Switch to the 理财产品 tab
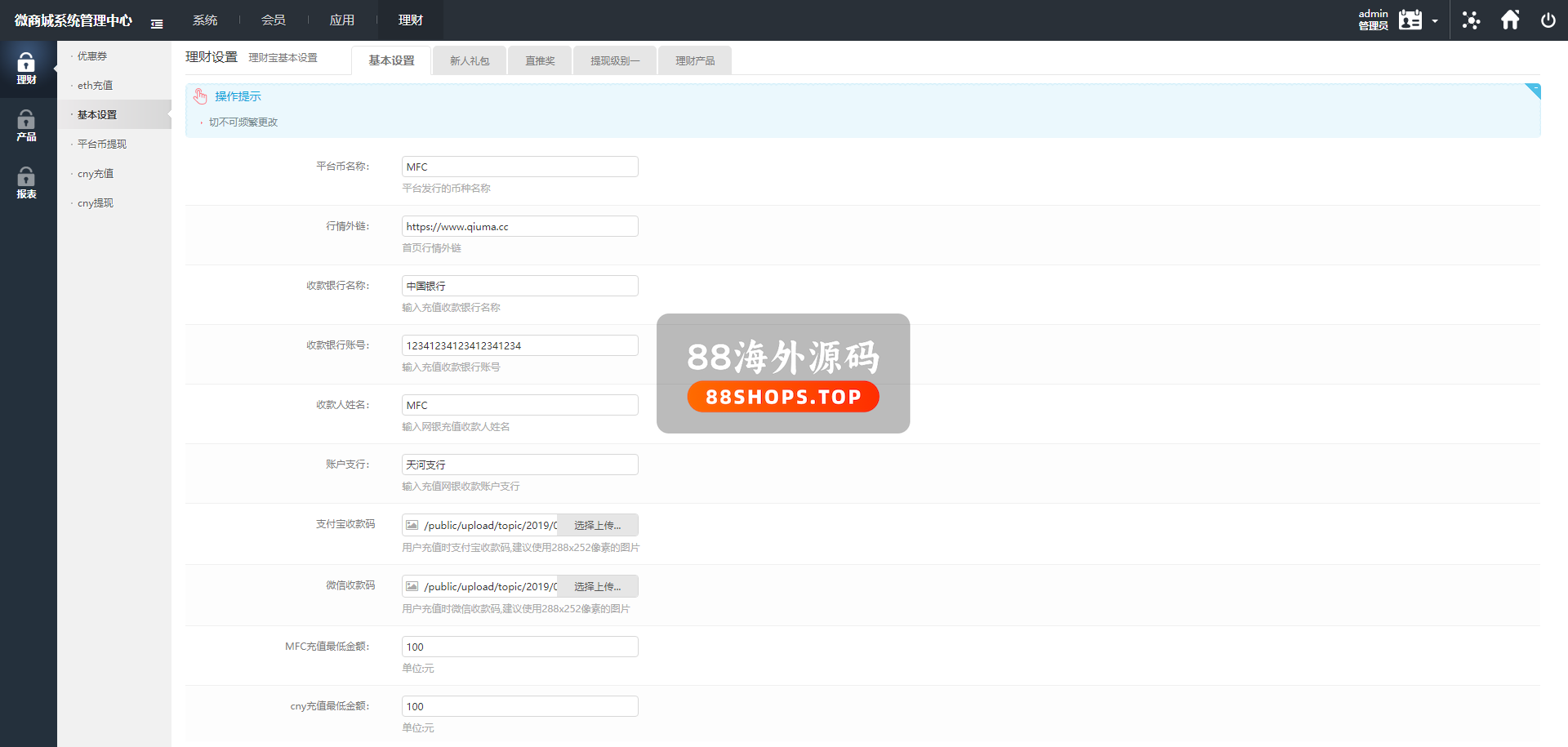The height and width of the screenshot is (747, 1568). pos(695,61)
